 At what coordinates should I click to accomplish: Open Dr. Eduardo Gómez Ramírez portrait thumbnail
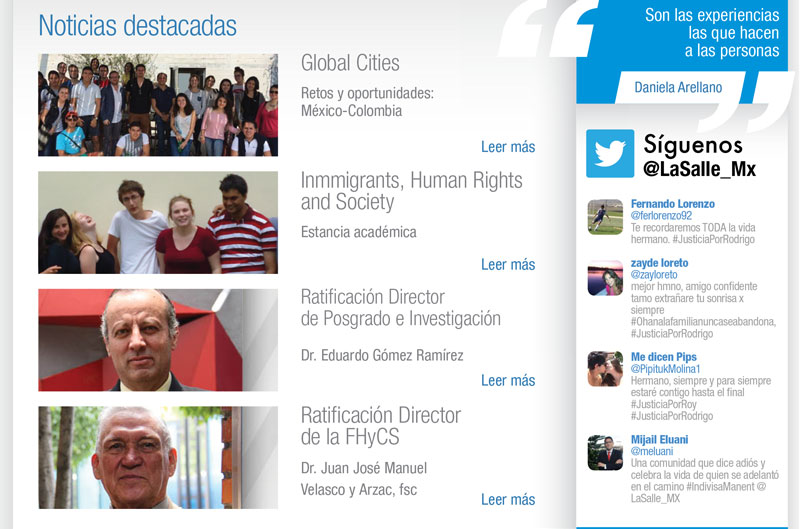click(x=158, y=340)
